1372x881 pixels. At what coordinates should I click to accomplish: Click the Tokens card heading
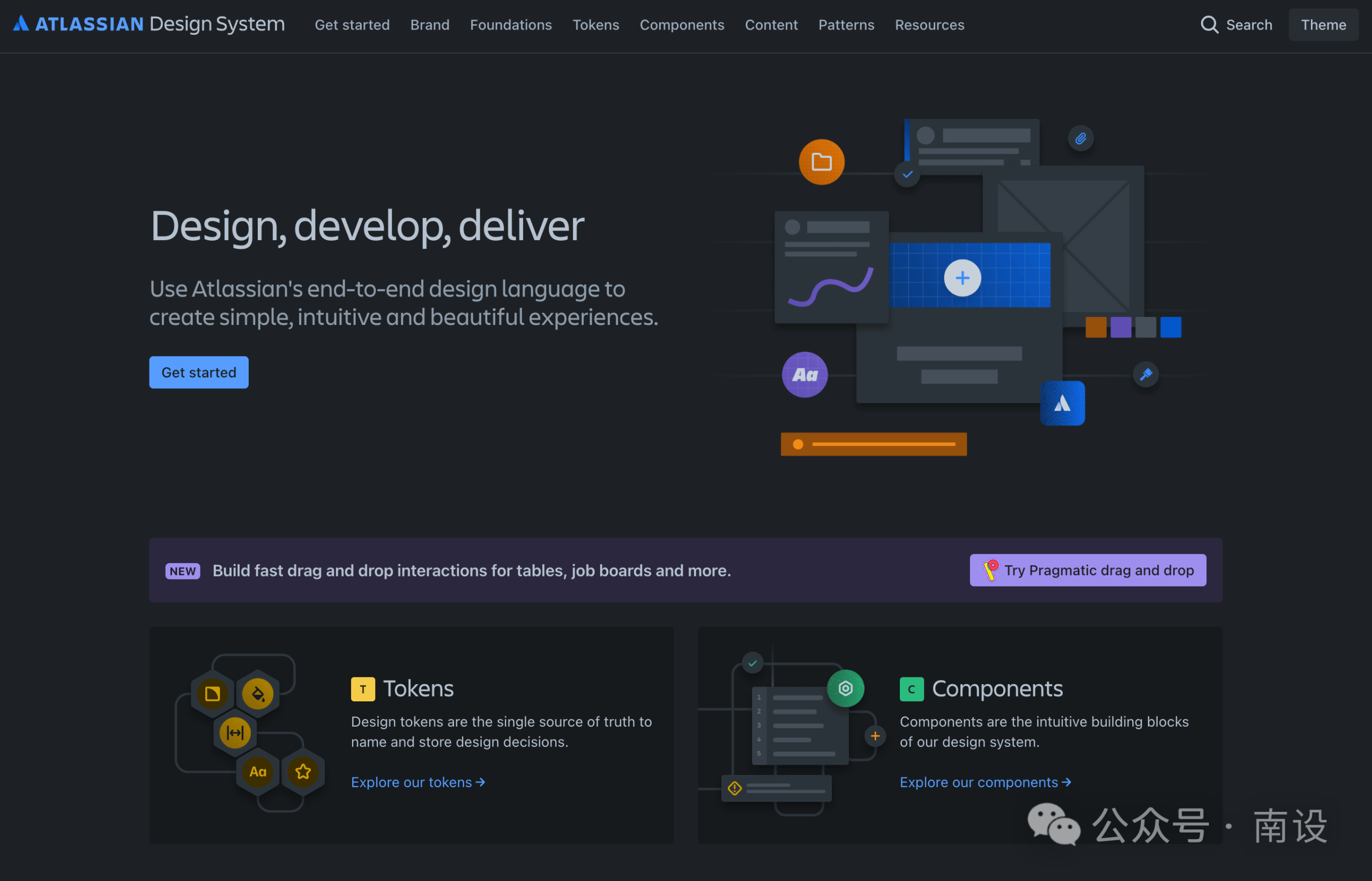[x=419, y=689]
